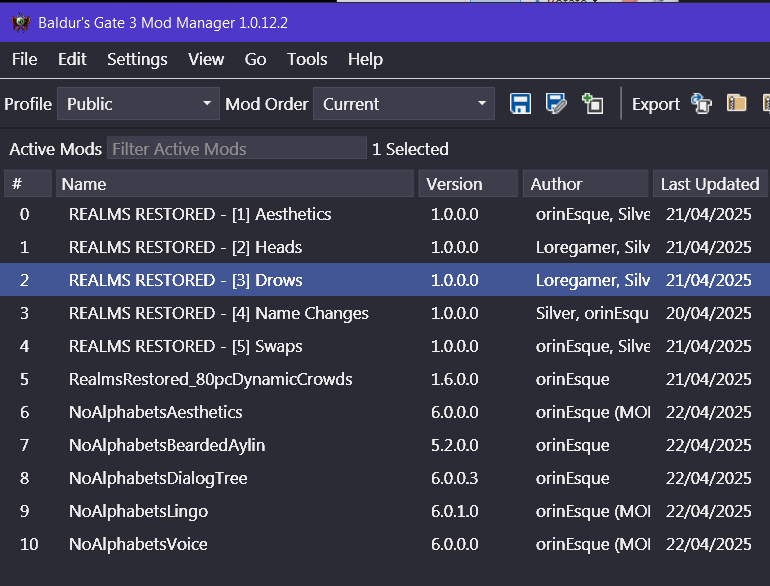This screenshot has width=770, height=586.
Task: Click the Export label in the toolbar
Action: [656, 104]
